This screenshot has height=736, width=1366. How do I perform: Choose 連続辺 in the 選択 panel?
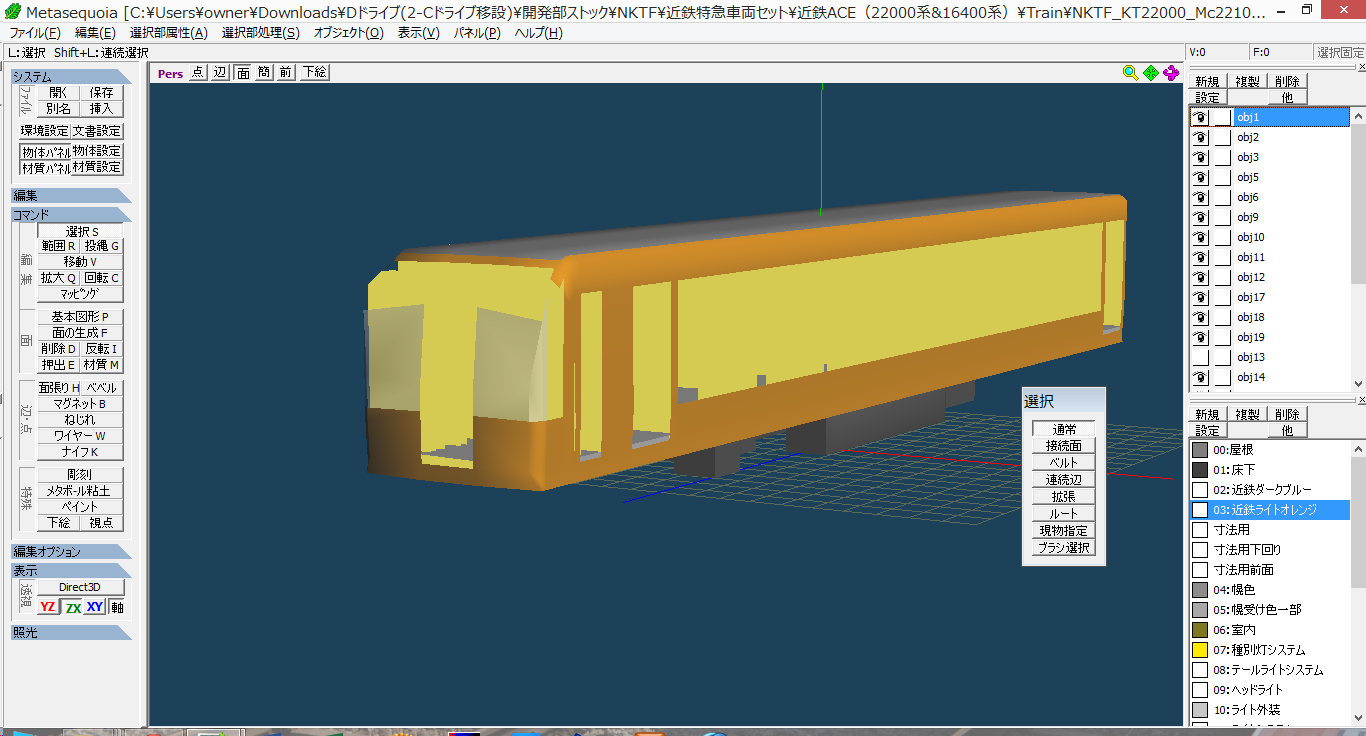point(1064,480)
